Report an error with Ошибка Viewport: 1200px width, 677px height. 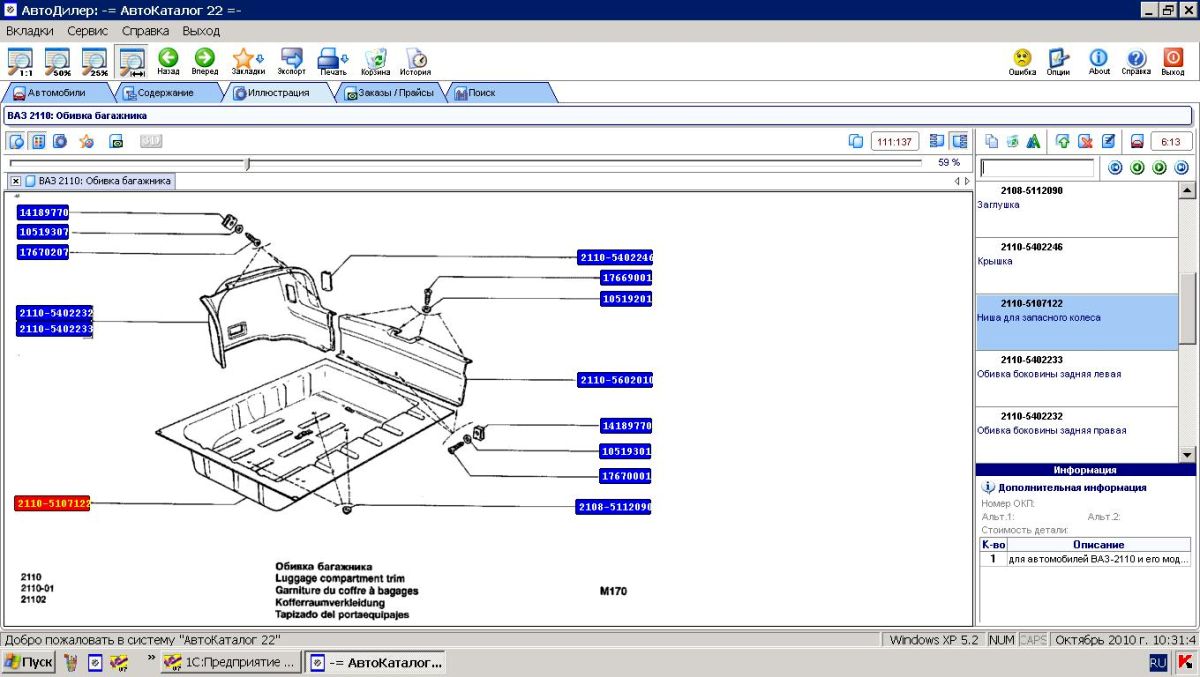pyautogui.click(x=1022, y=62)
